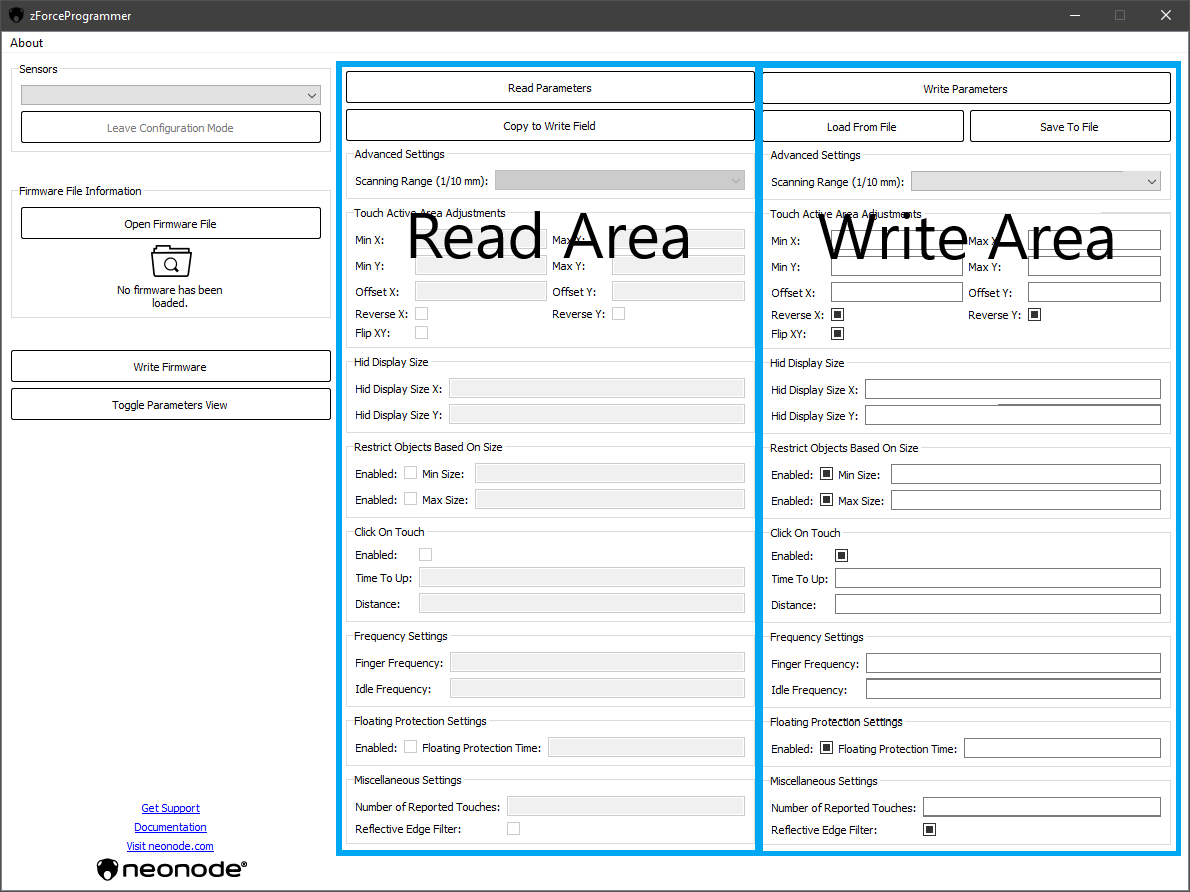Toggle Reflective Edge Filter in Write Area
Image resolution: width=1190 pixels, height=892 pixels.
(929, 830)
